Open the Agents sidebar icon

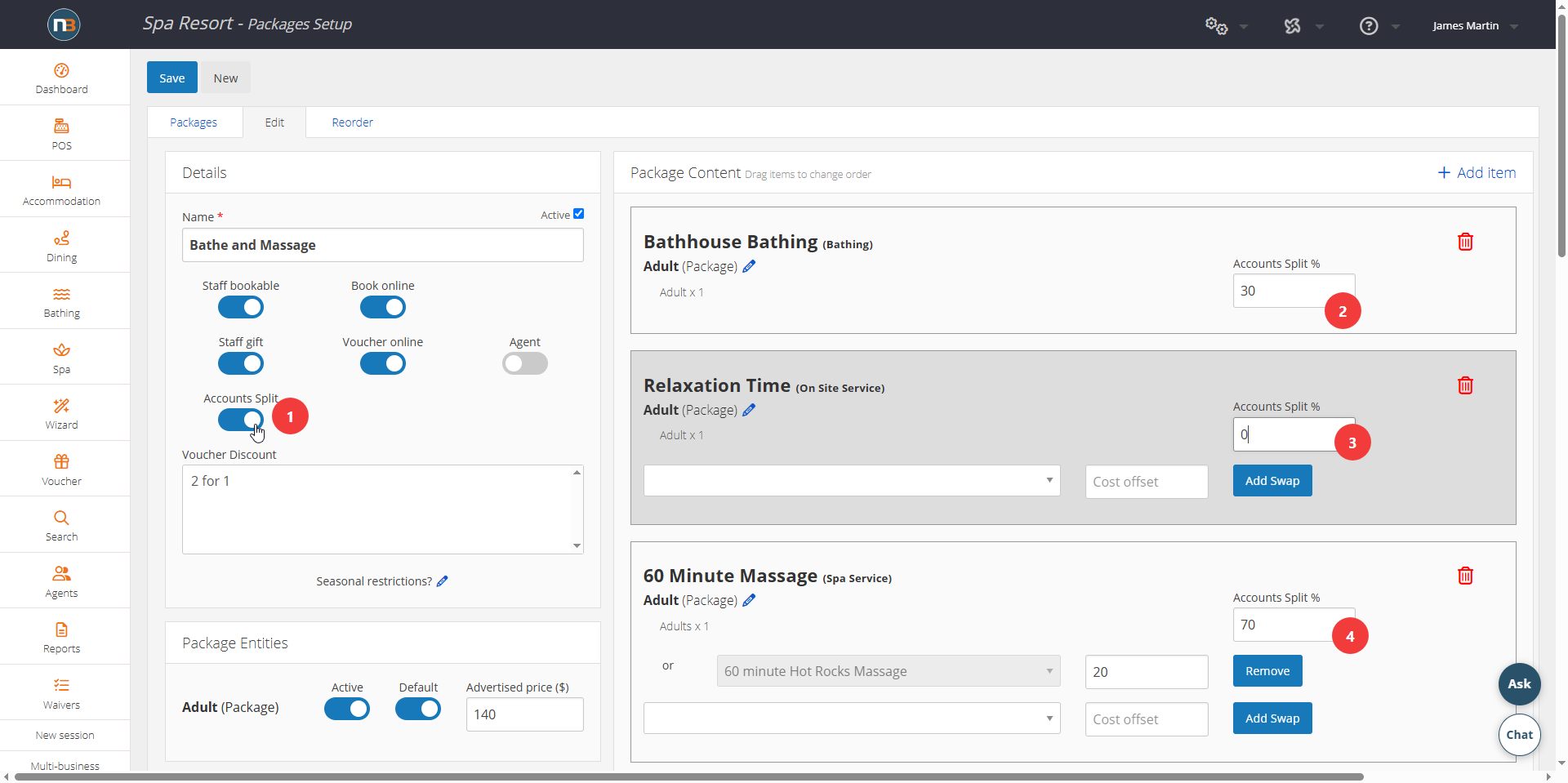click(61, 573)
